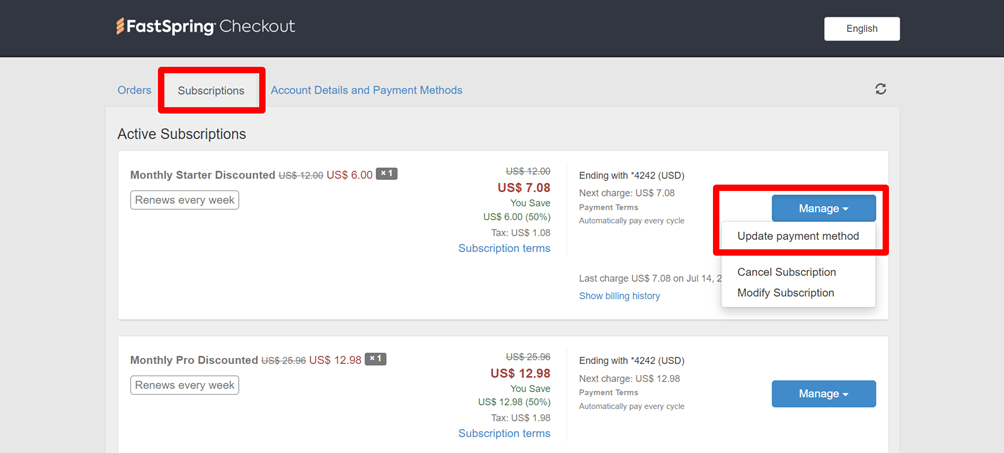1004x453 pixels.
Task: Click the US$ 7.08 total price
Action: tap(524, 188)
